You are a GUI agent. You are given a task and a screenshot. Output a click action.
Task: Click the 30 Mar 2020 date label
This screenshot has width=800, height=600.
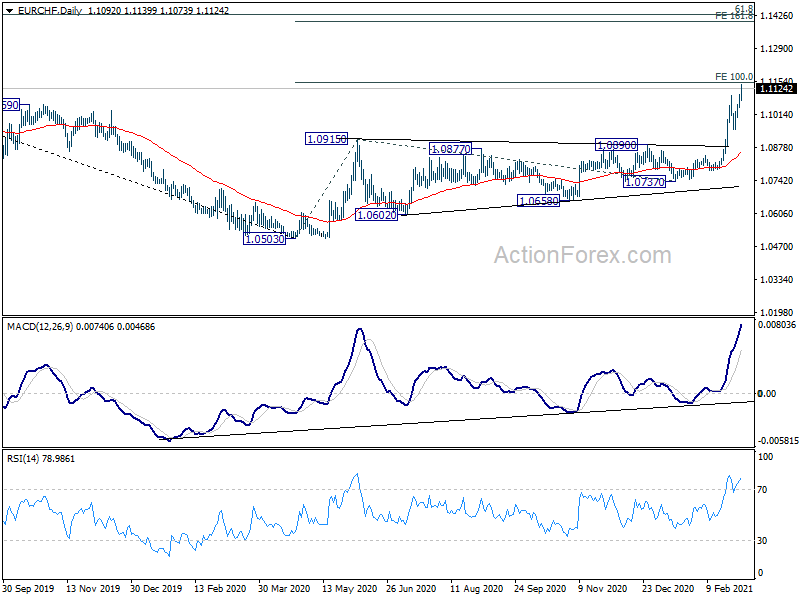point(284,588)
